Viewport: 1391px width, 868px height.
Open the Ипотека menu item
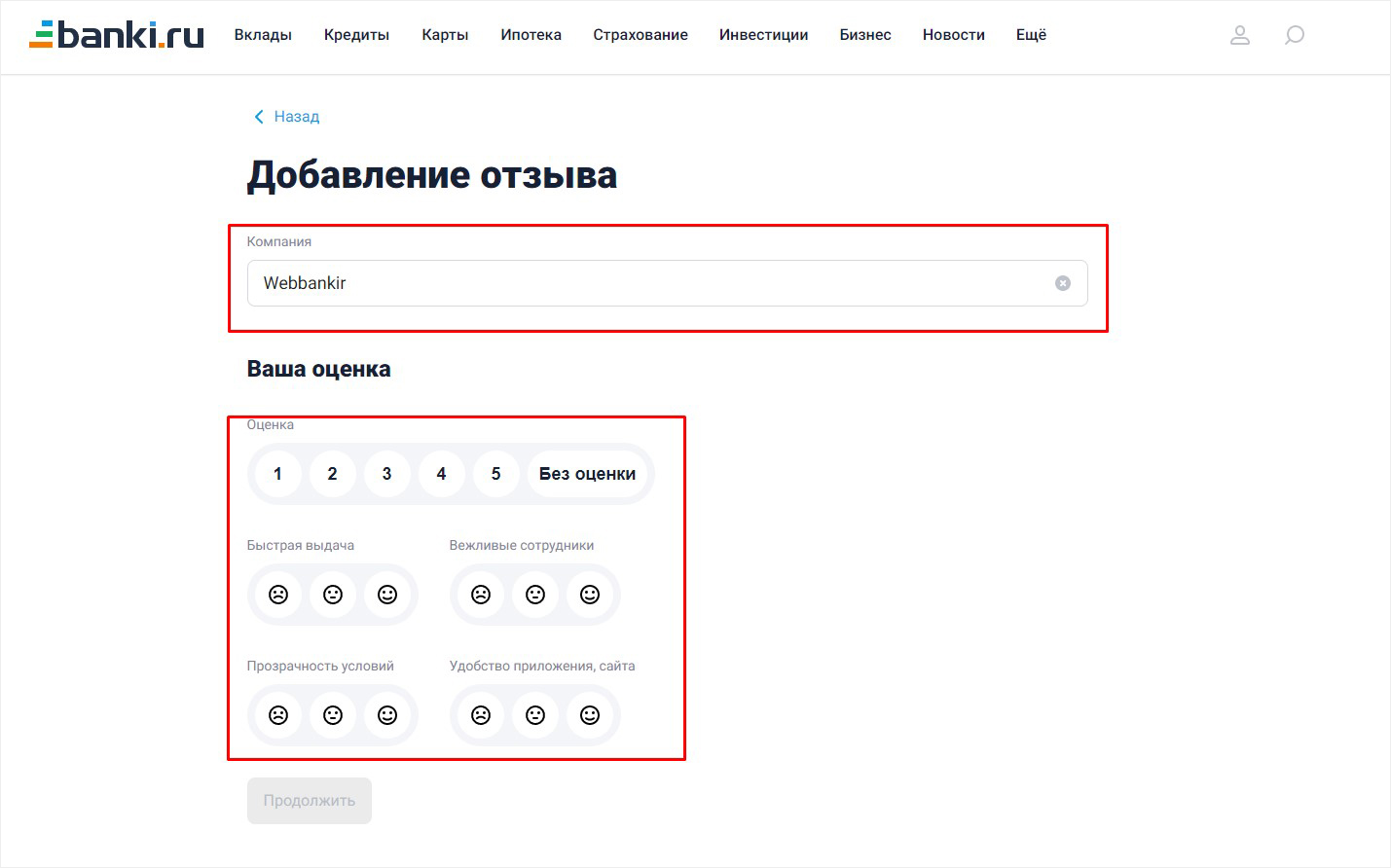click(531, 35)
